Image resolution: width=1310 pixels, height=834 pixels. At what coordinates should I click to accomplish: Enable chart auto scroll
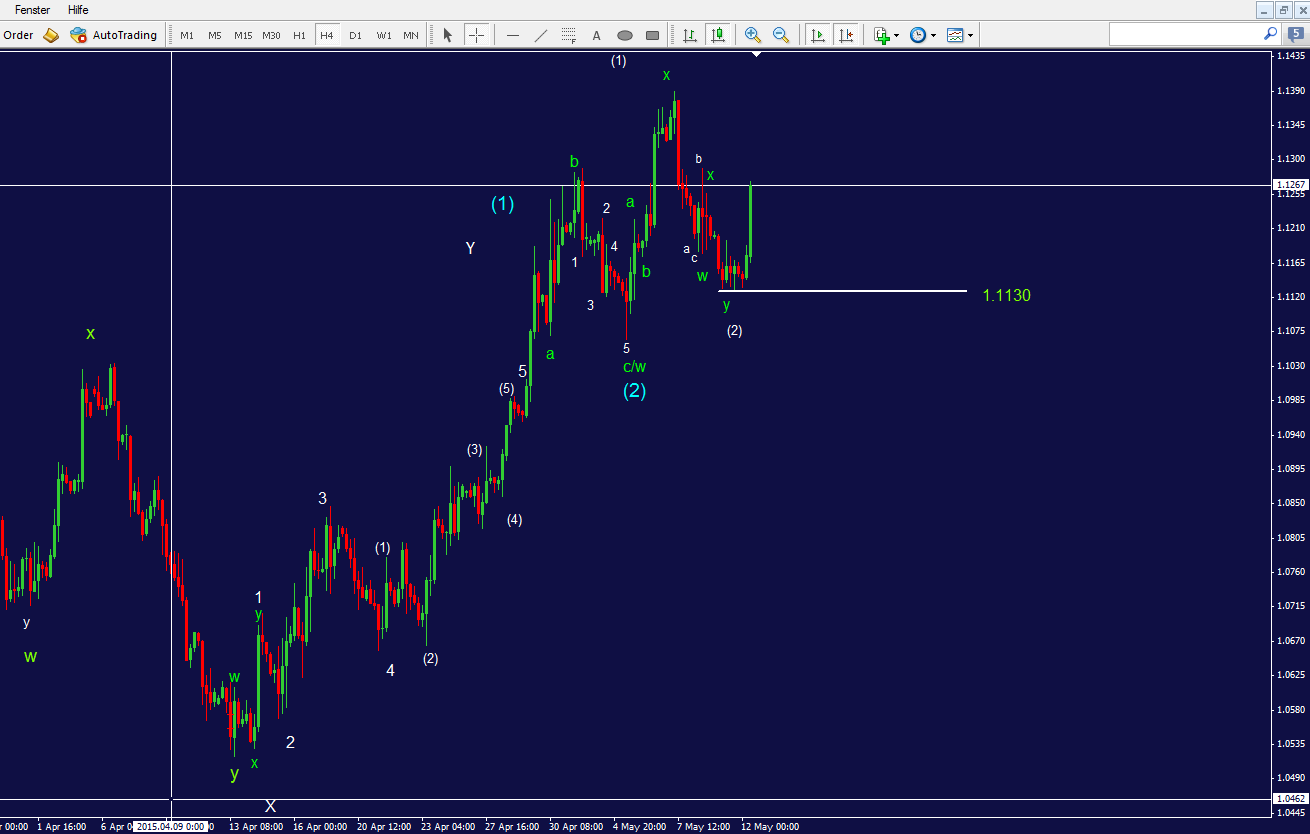coord(817,35)
